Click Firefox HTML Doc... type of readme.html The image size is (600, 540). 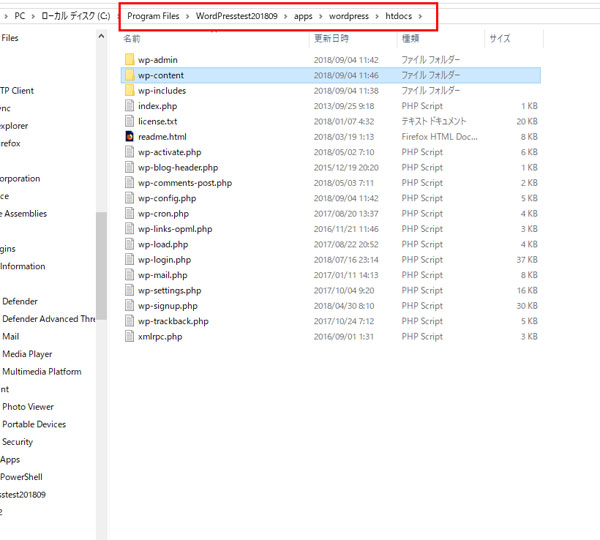(x=439, y=137)
